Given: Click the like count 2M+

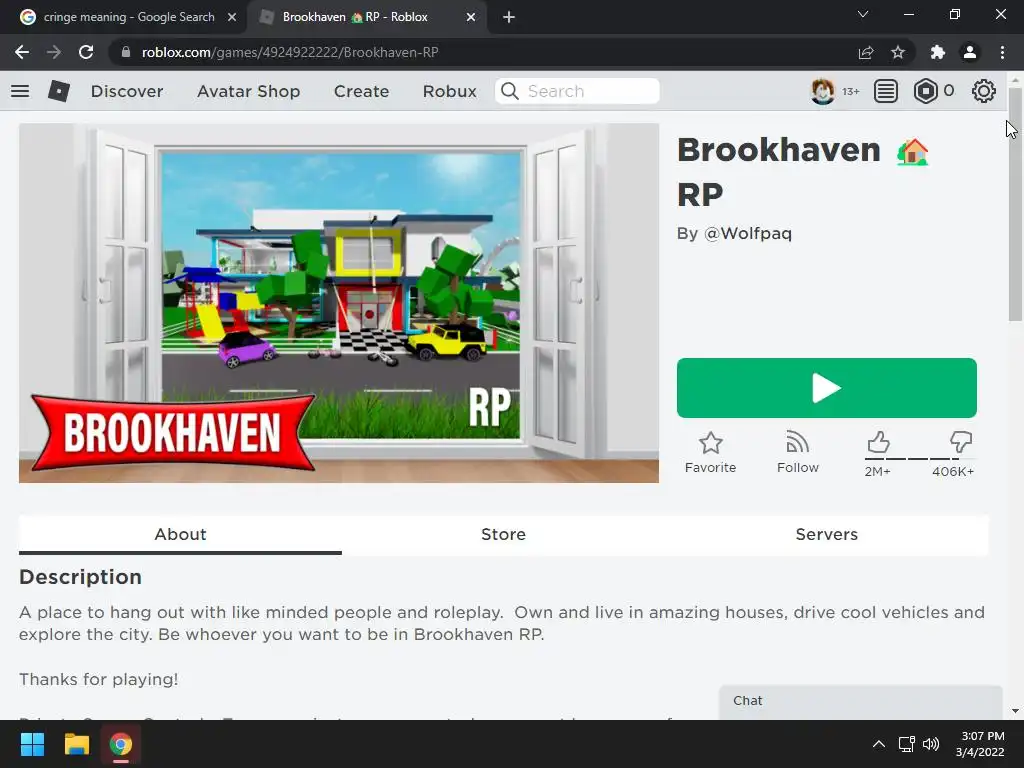Looking at the screenshot, I should pos(878,472).
